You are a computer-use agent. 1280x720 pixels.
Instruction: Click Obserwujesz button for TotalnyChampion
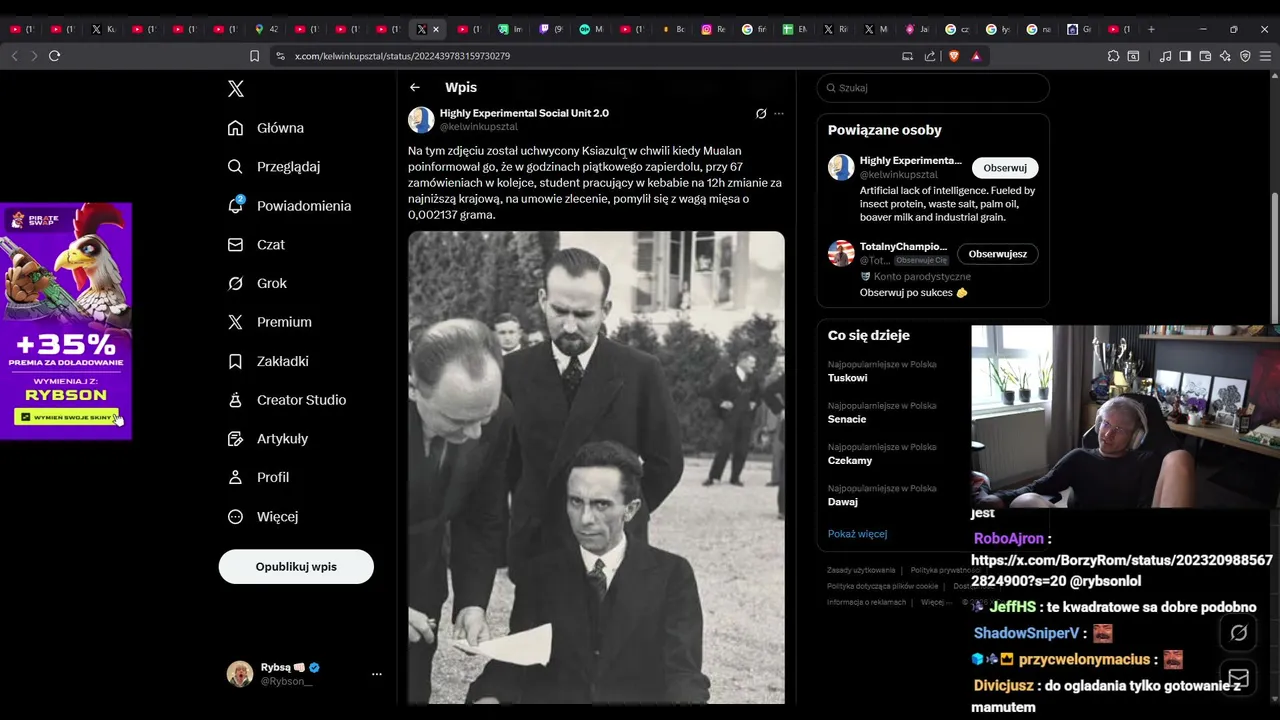(x=998, y=254)
